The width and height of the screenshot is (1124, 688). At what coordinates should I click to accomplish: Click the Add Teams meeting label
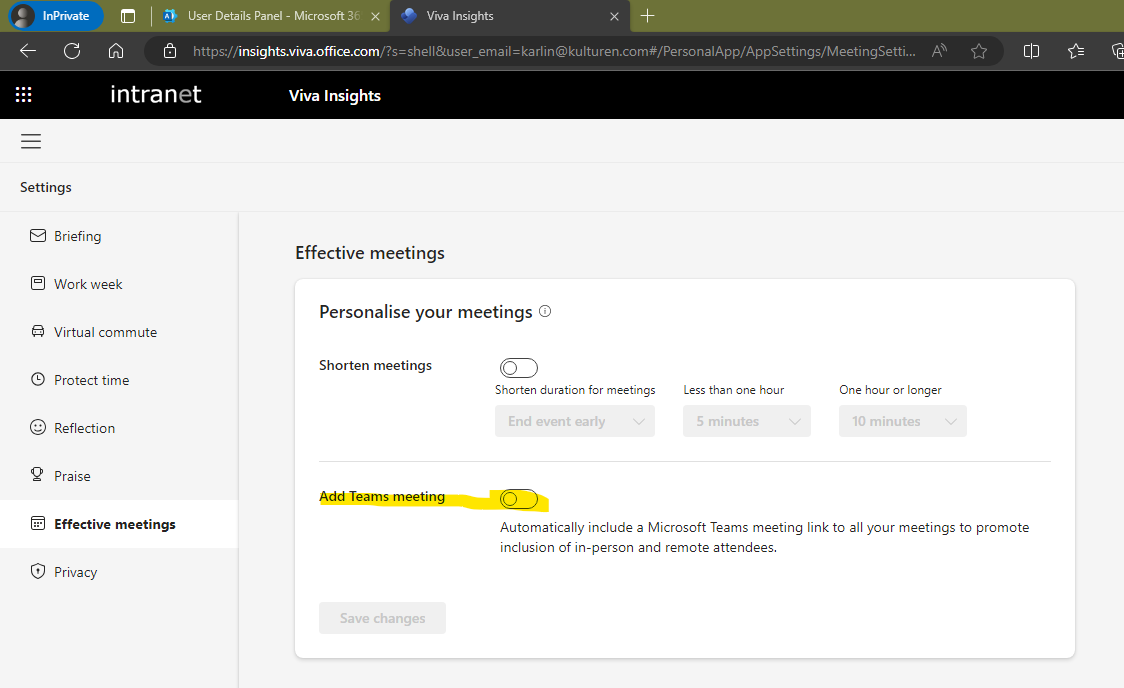(382, 496)
